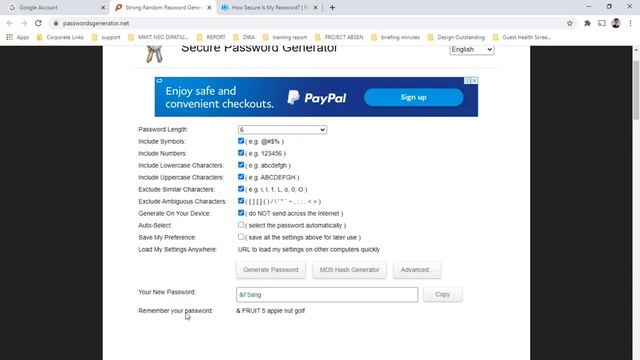640x360 pixels.
Task: Open the Design Outstanding bookmark folder
Action: point(456,37)
